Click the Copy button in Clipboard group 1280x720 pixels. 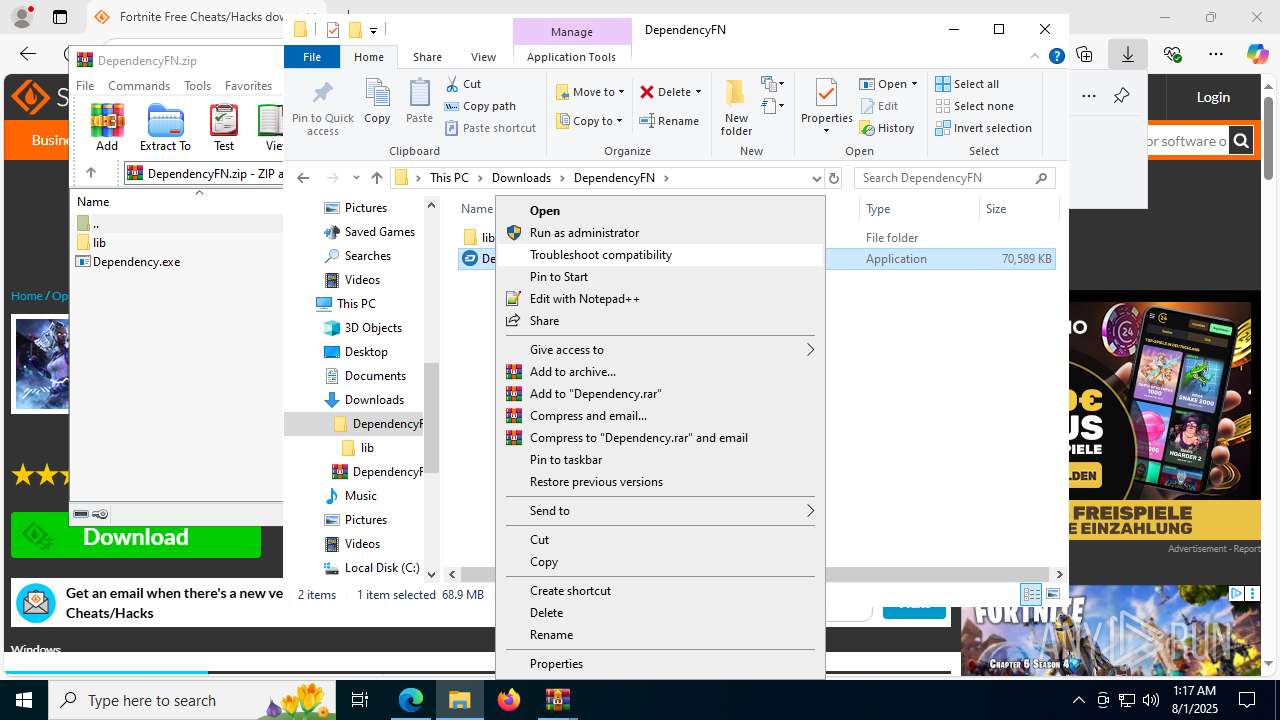(377, 101)
